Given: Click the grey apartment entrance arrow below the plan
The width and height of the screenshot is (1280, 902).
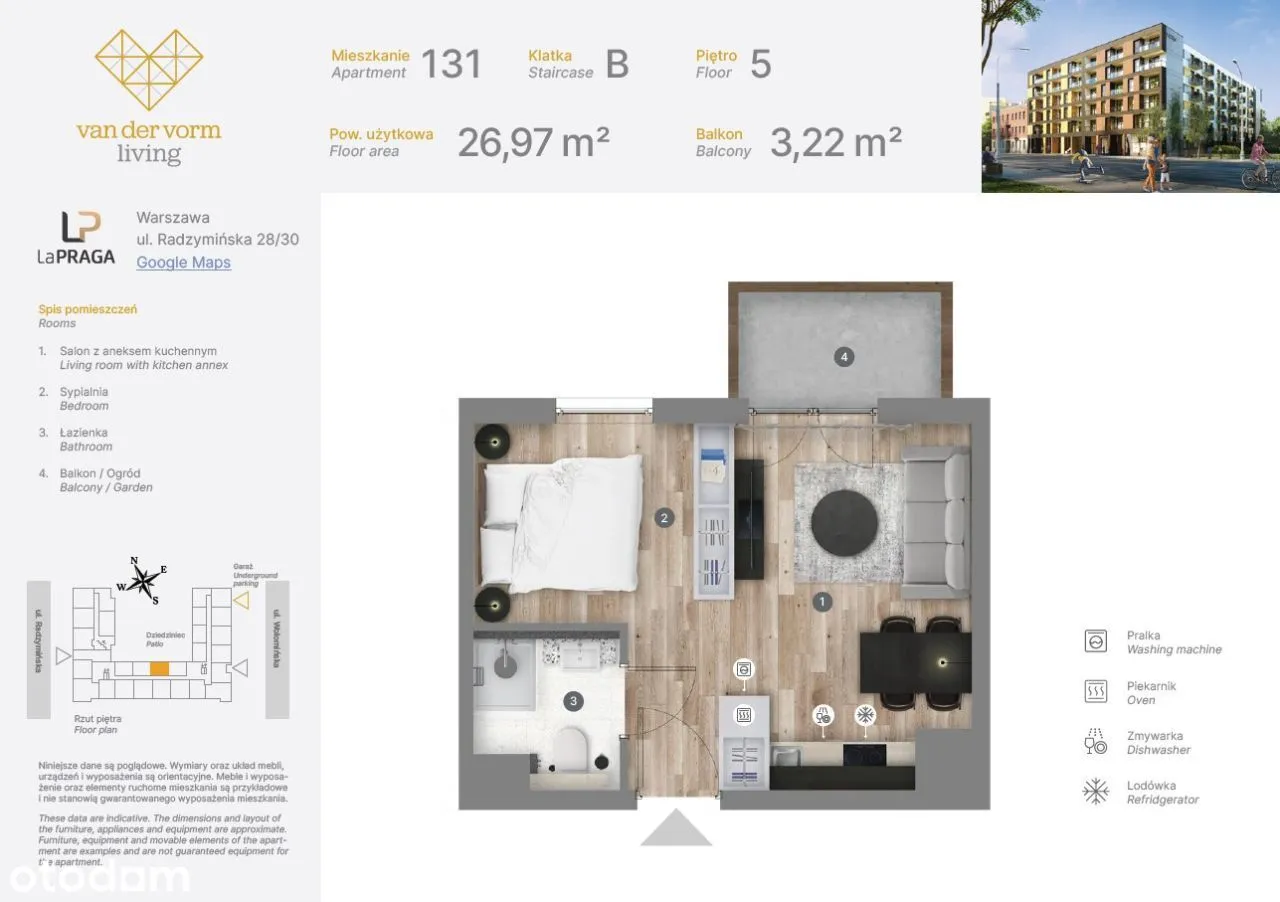Looking at the screenshot, I should pos(676,828).
